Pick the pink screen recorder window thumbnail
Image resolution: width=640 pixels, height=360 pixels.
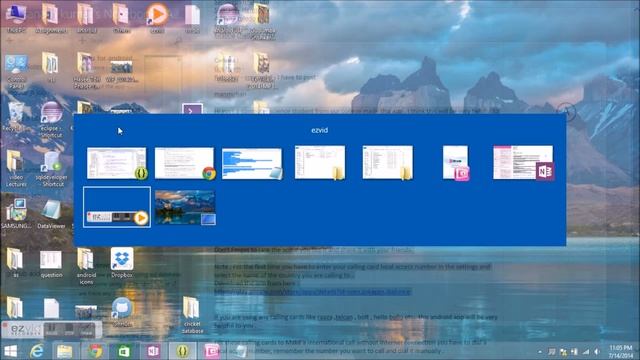pos(456,162)
